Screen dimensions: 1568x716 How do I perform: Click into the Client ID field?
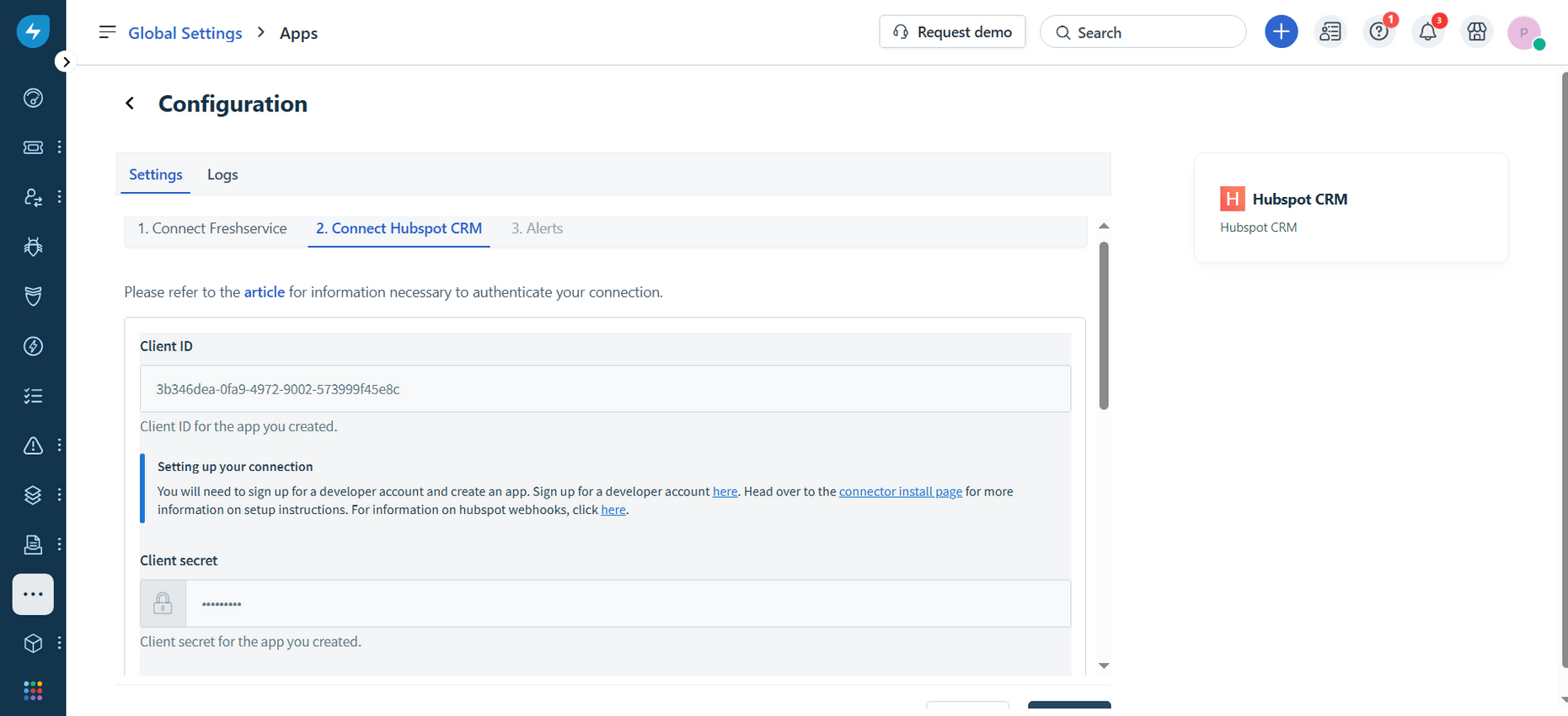(x=605, y=388)
